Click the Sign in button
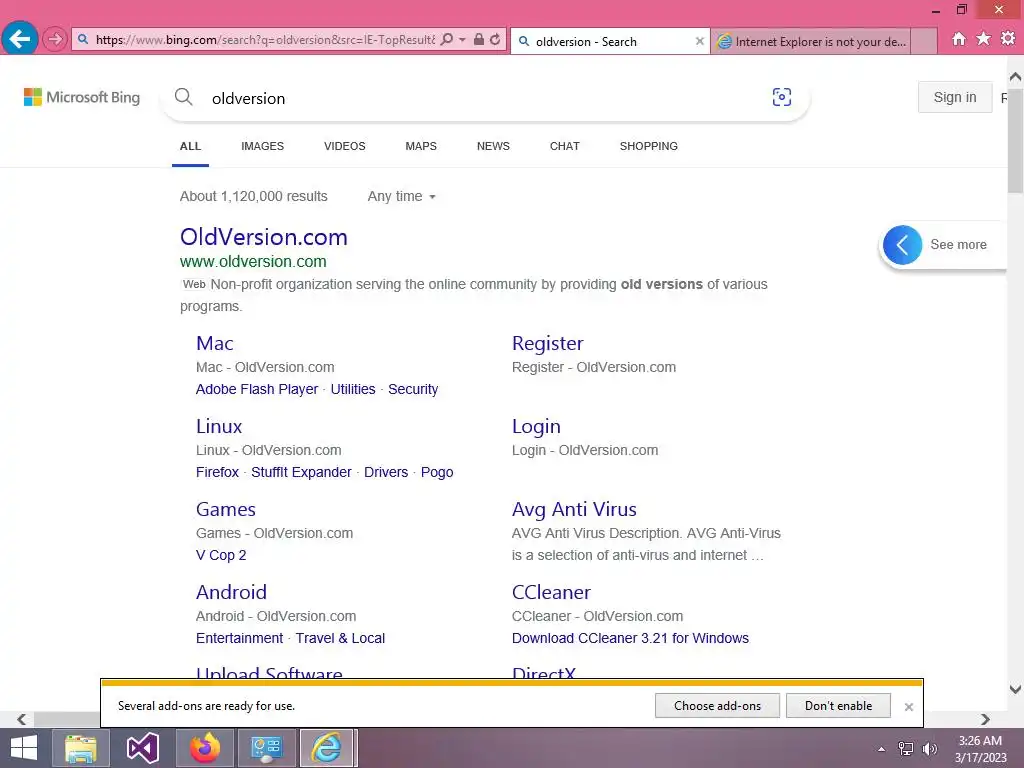The height and width of the screenshot is (768, 1024). click(955, 97)
